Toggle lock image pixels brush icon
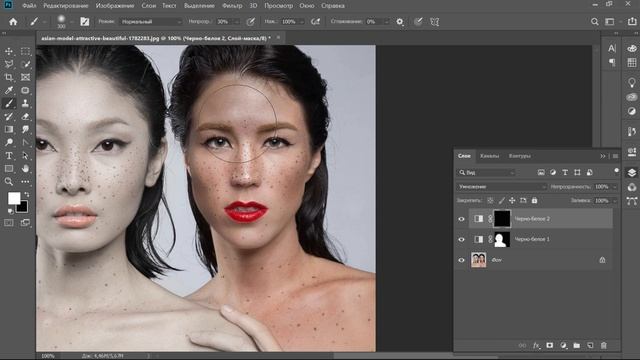Image resolution: width=640 pixels, height=360 pixels. point(501,200)
